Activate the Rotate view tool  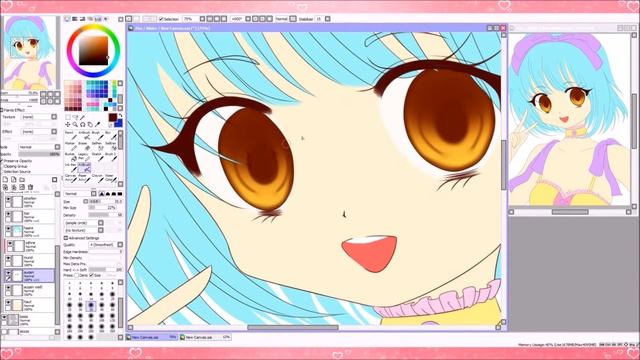82,124
